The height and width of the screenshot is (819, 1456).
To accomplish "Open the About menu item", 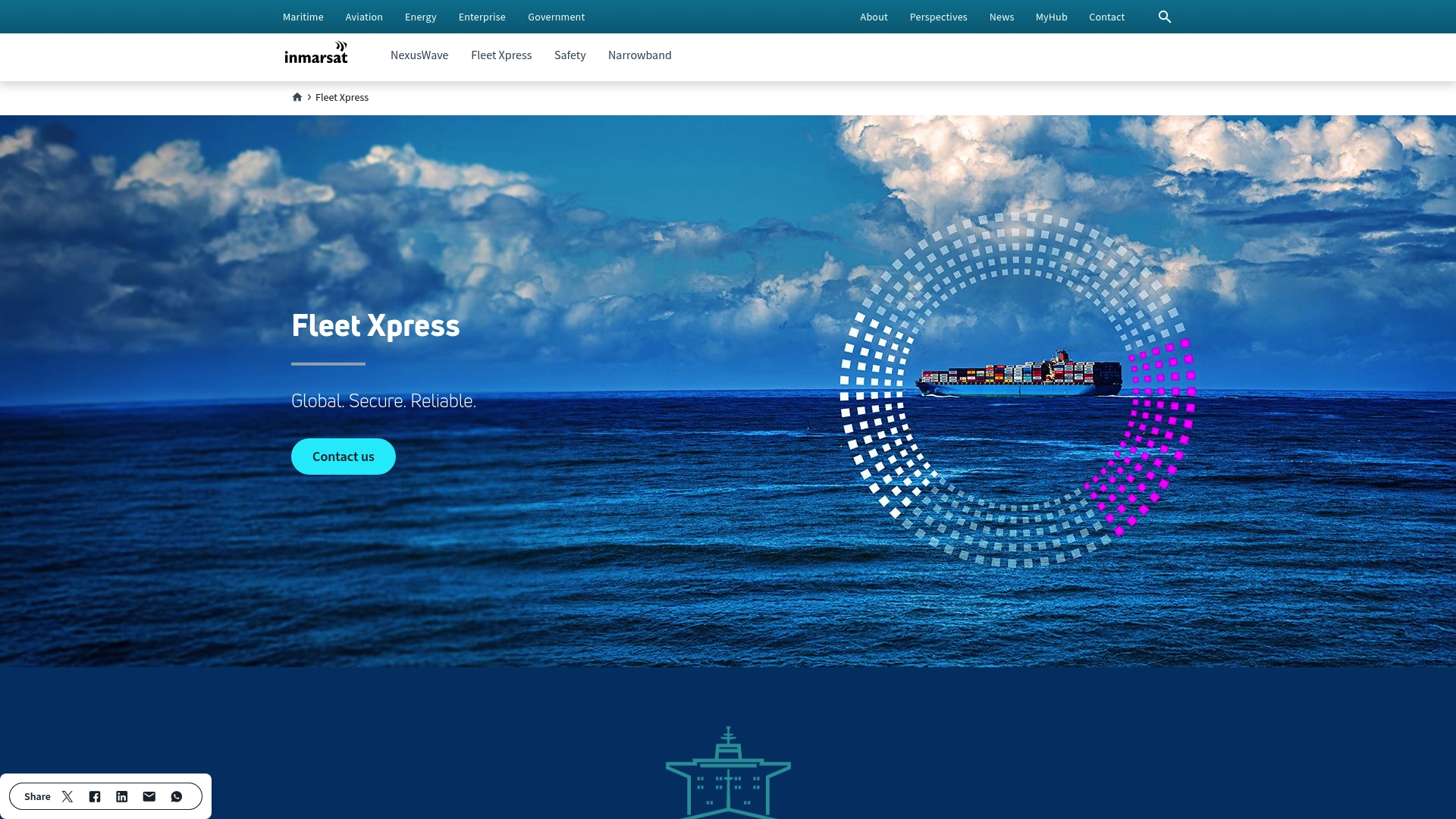I will click(x=874, y=17).
